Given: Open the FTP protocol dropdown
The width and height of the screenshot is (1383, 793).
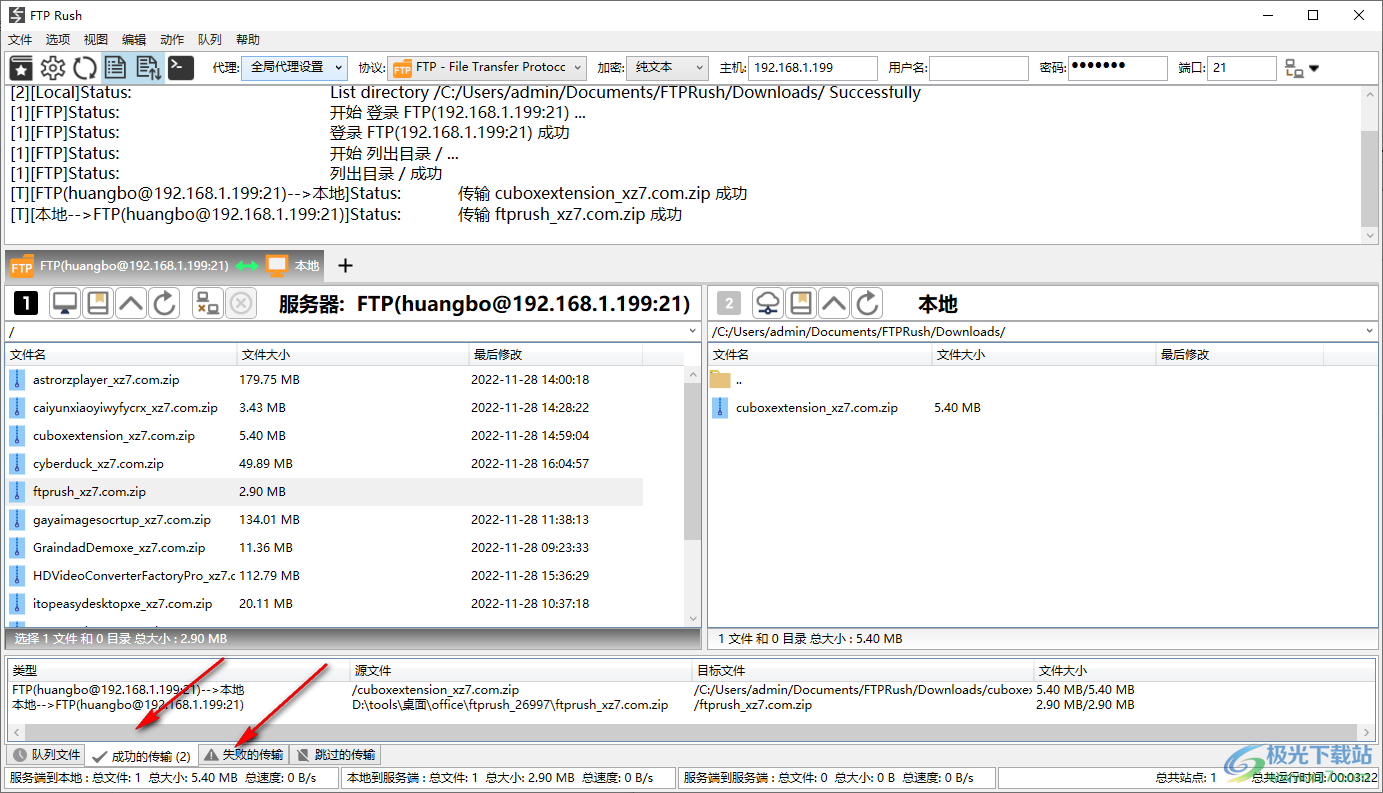Looking at the screenshot, I should coord(487,67).
